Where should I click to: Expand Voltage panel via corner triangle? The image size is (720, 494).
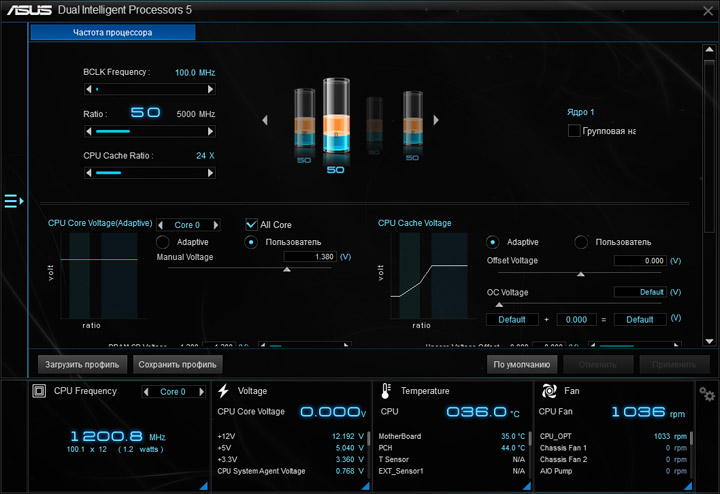click(x=366, y=486)
